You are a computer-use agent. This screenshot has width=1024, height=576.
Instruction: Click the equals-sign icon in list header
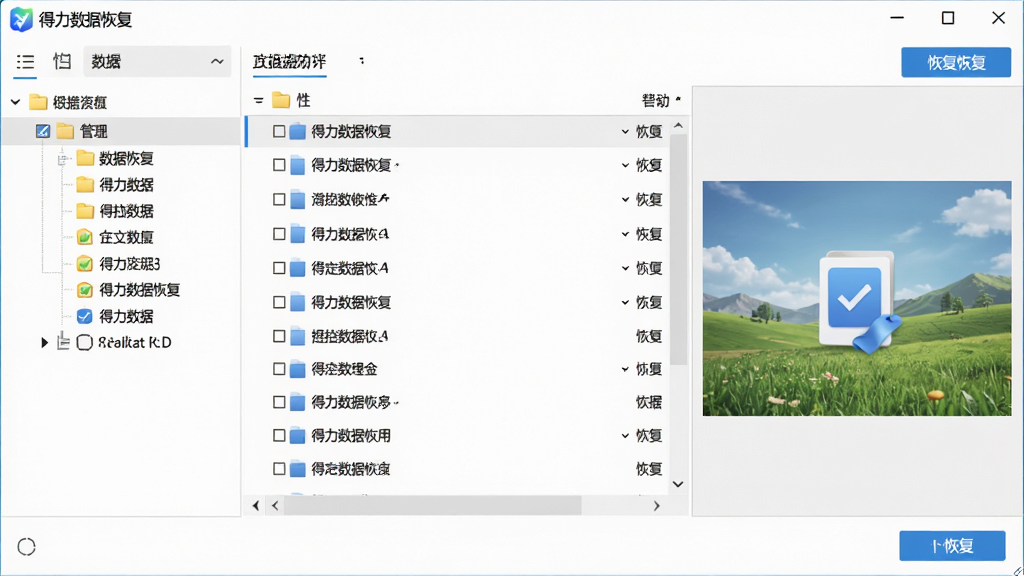point(259,101)
